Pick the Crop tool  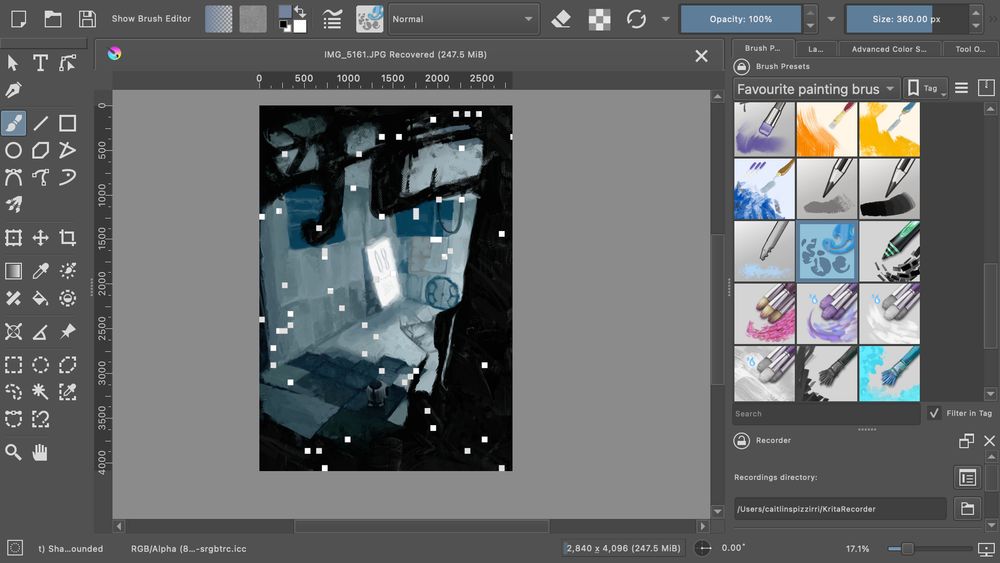pyautogui.click(x=67, y=238)
